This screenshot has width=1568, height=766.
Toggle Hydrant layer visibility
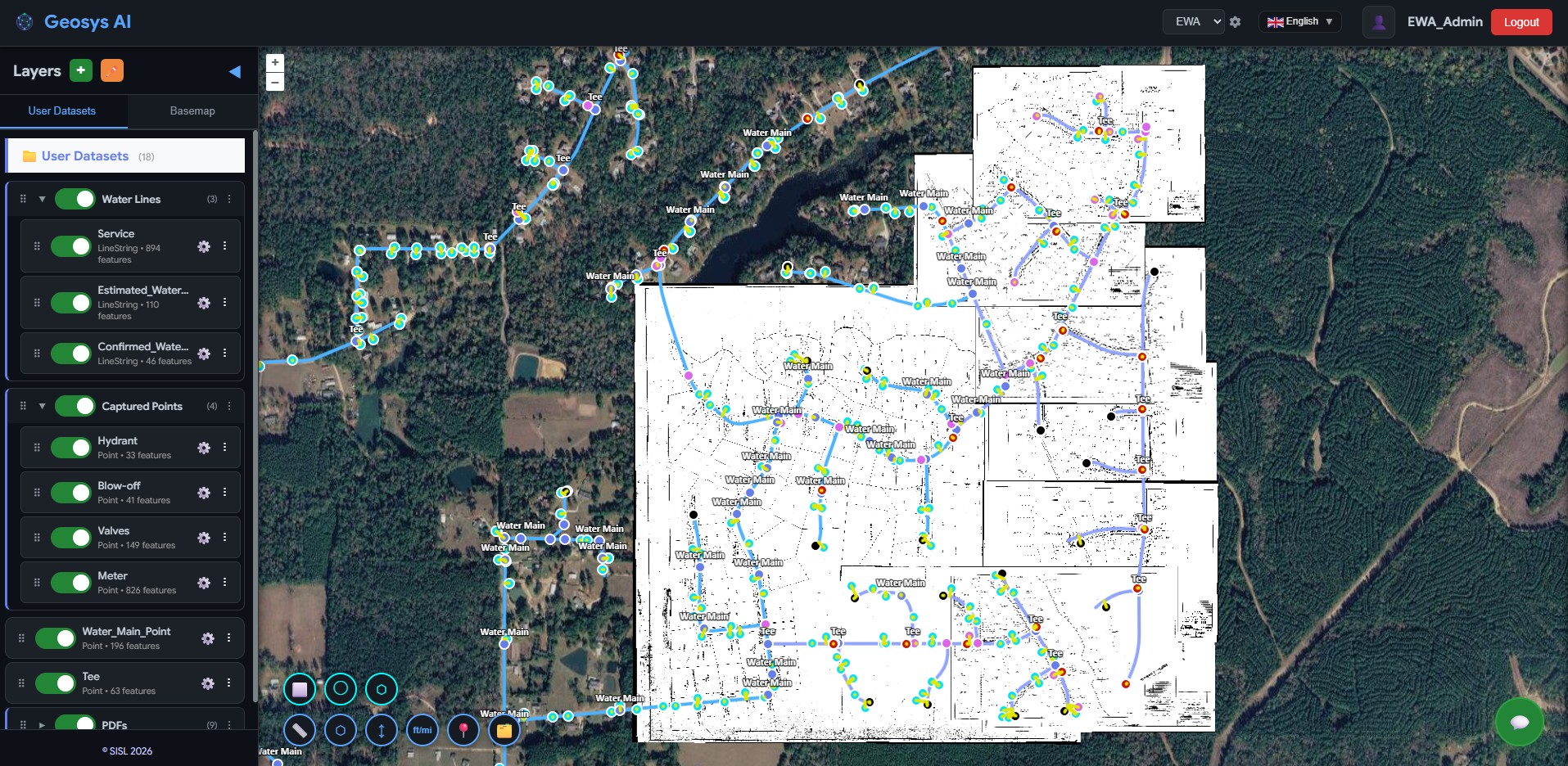tap(71, 448)
